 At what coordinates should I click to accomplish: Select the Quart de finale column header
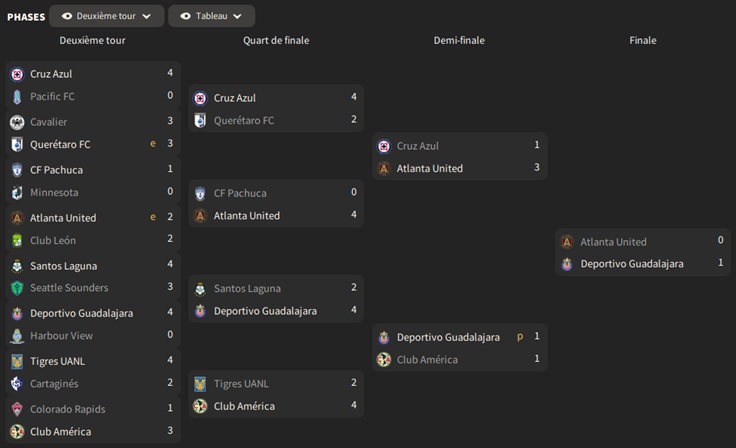tap(276, 41)
